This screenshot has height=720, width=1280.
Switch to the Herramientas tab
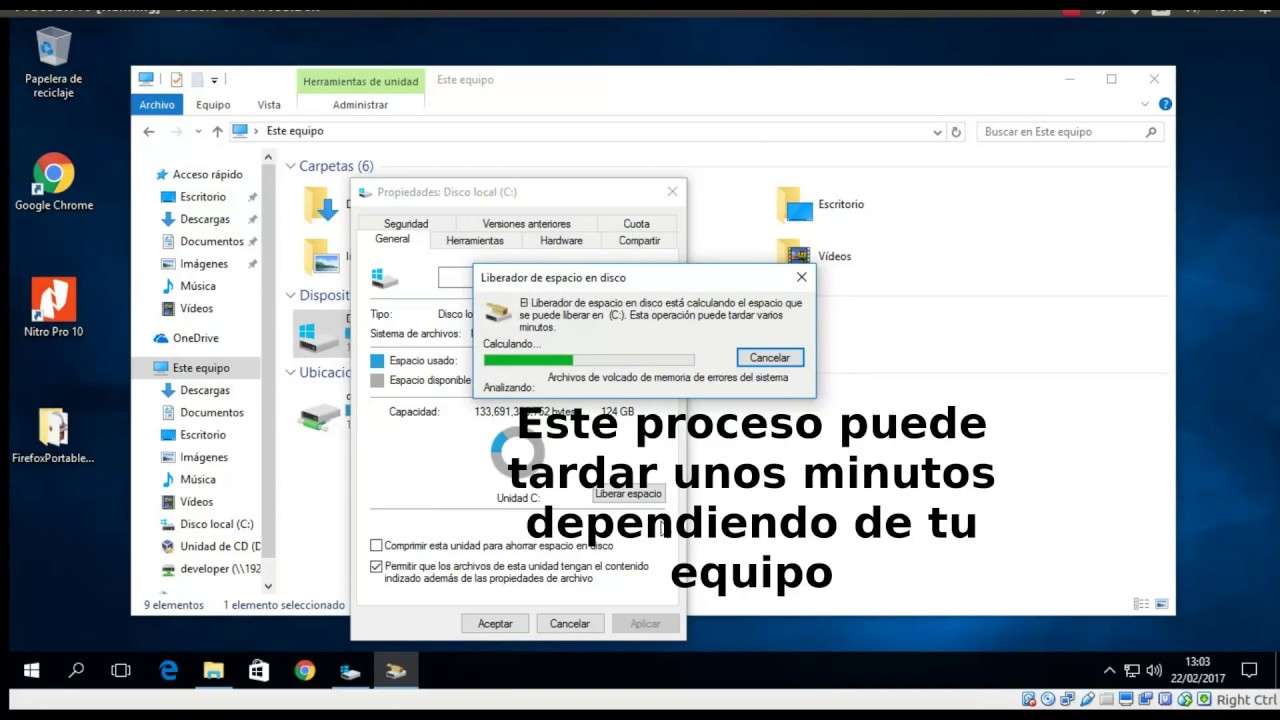click(474, 240)
